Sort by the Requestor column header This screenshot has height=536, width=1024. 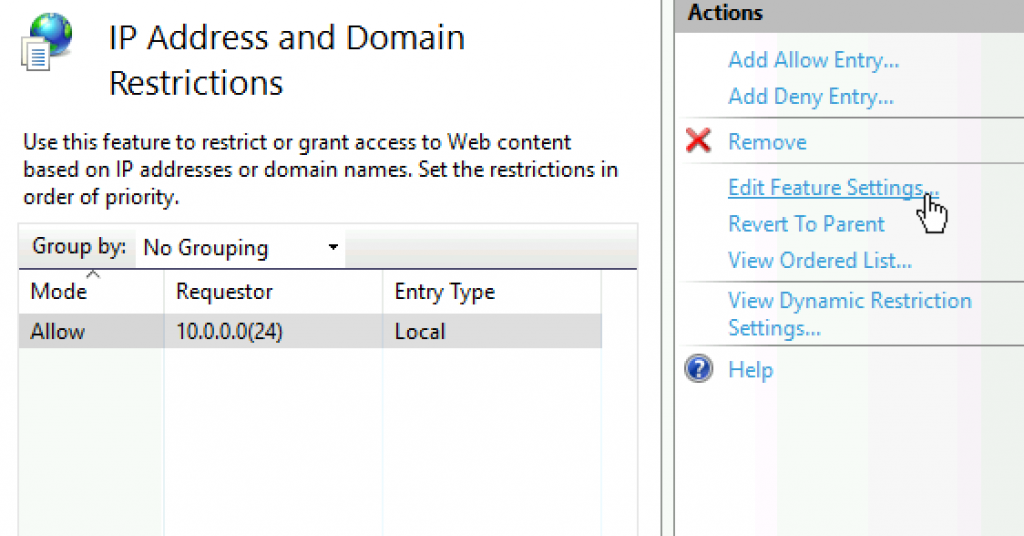pos(224,292)
